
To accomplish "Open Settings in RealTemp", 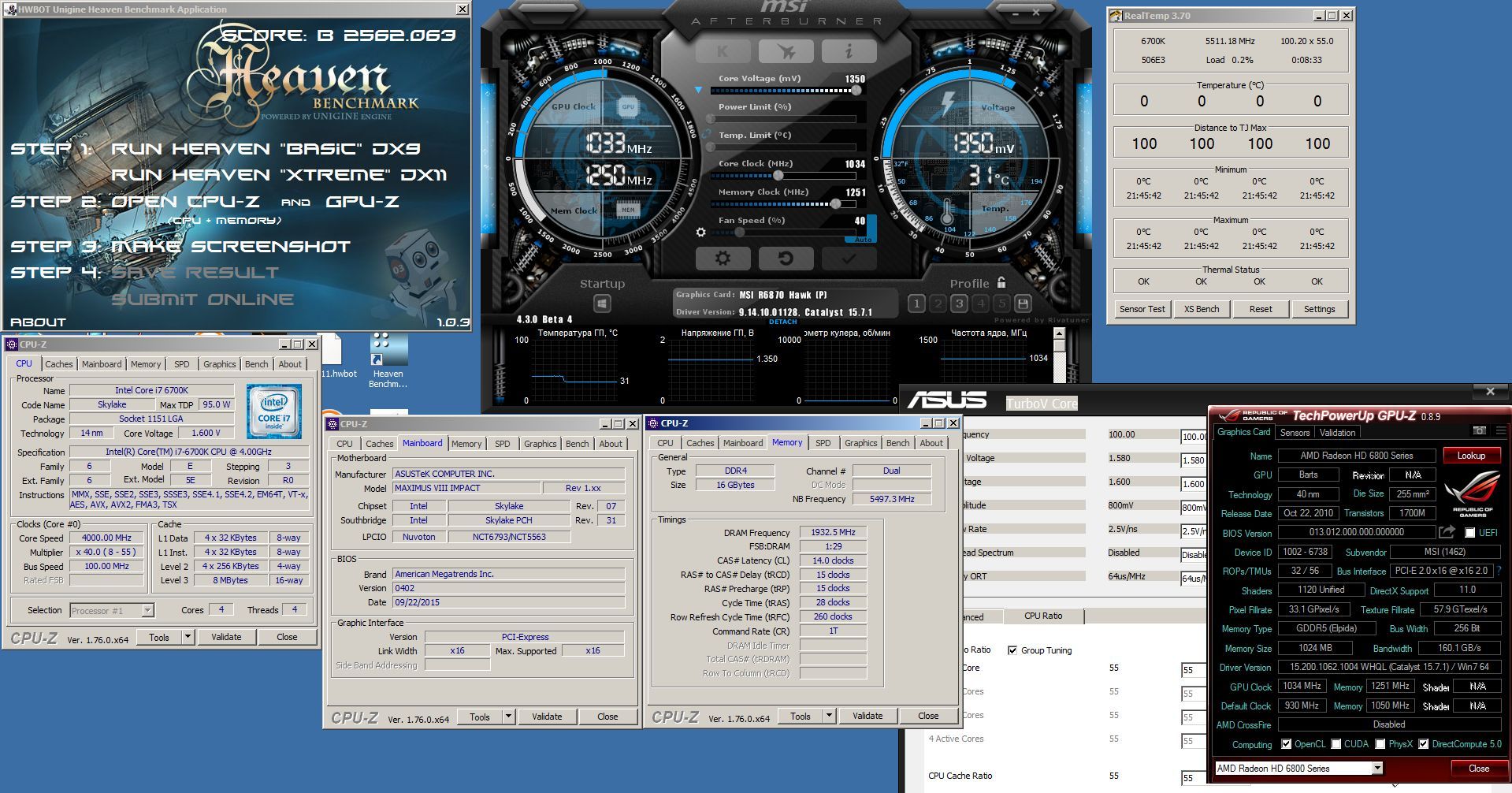I will coord(1319,309).
